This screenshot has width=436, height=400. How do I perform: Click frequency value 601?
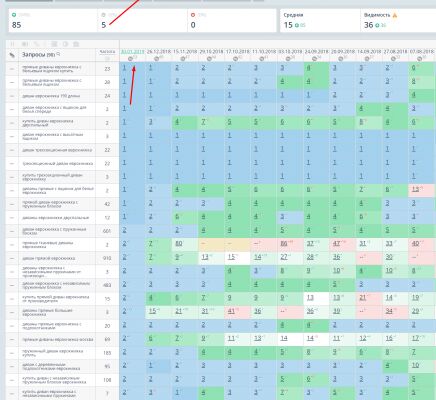[x=107, y=231]
